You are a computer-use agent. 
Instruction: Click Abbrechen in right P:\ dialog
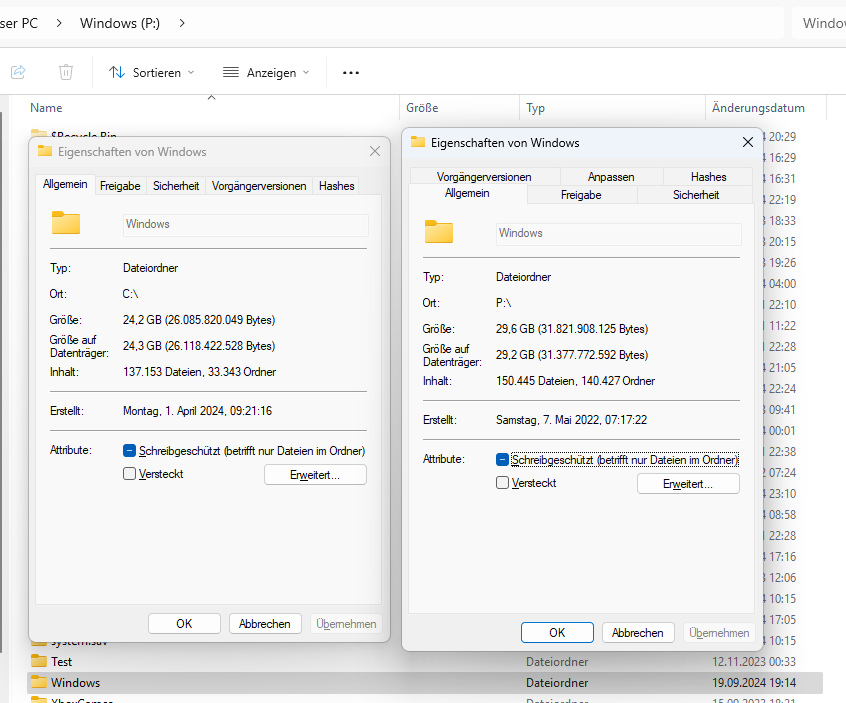click(638, 633)
